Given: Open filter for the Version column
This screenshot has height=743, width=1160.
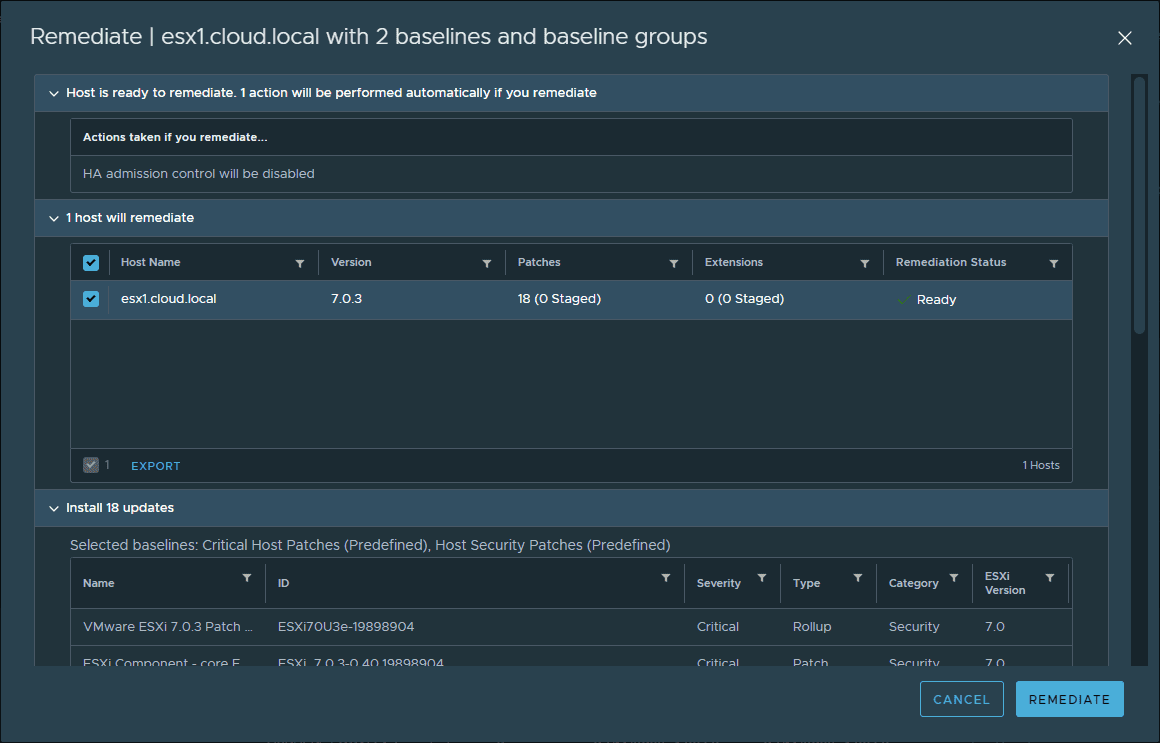Looking at the screenshot, I should (x=487, y=264).
